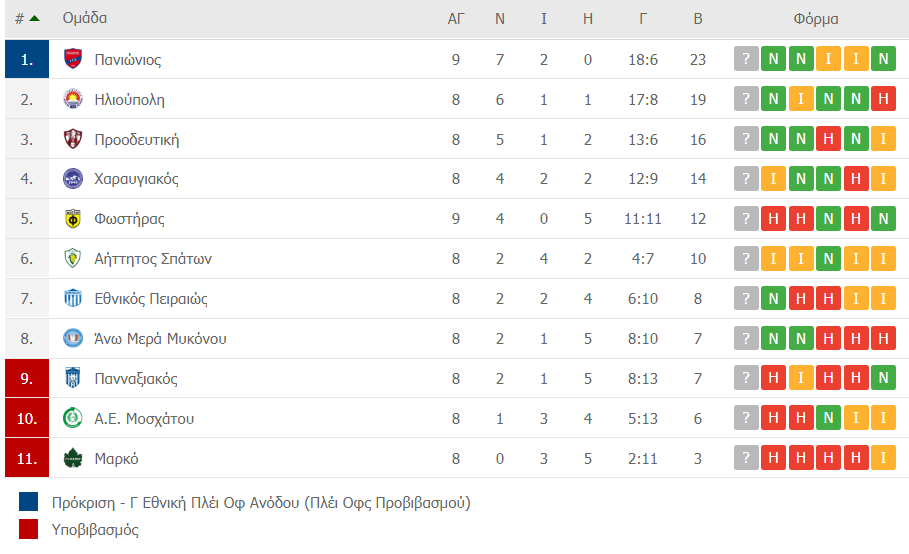Viewport: 909px width, 554px height.
Task: Click the red Υποβιβασμός legend swatch
Action: coord(28,529)
